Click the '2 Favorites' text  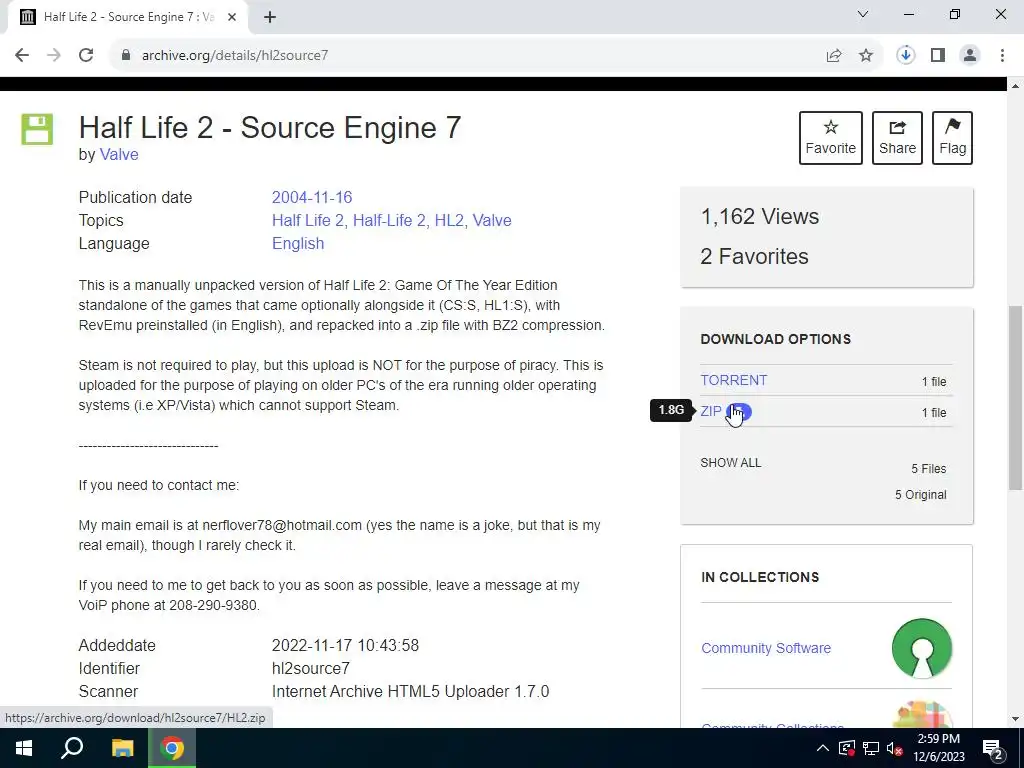[754, 257]
